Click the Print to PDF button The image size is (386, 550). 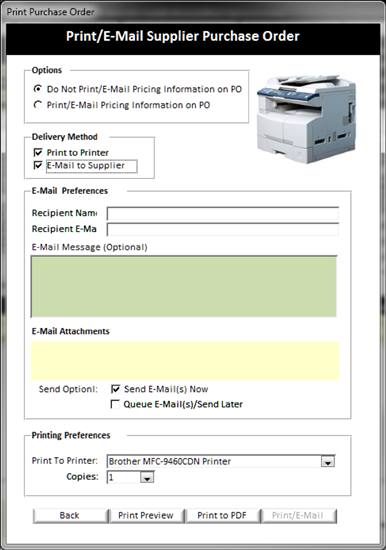click(222, 516)
